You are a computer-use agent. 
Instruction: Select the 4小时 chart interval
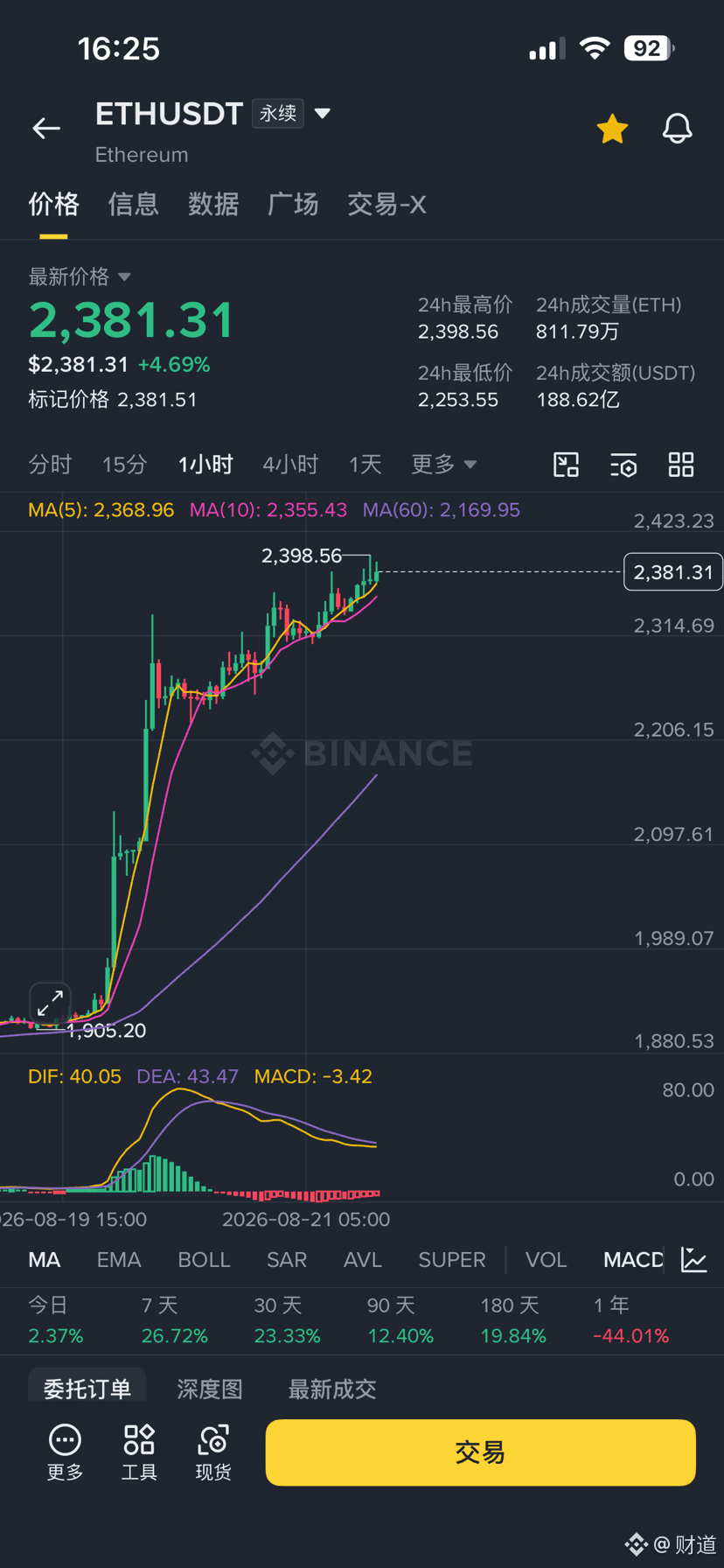(x=290, y=465)
